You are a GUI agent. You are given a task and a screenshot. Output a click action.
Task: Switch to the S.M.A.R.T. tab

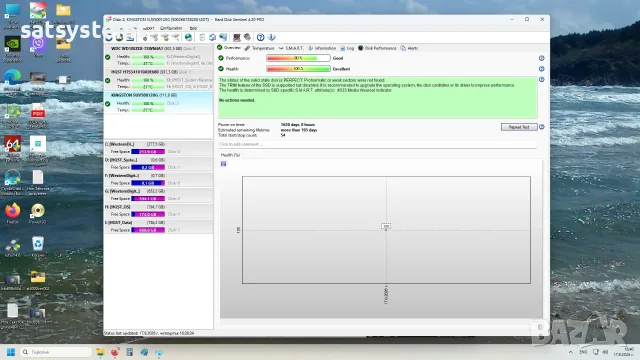coord(291,48)
